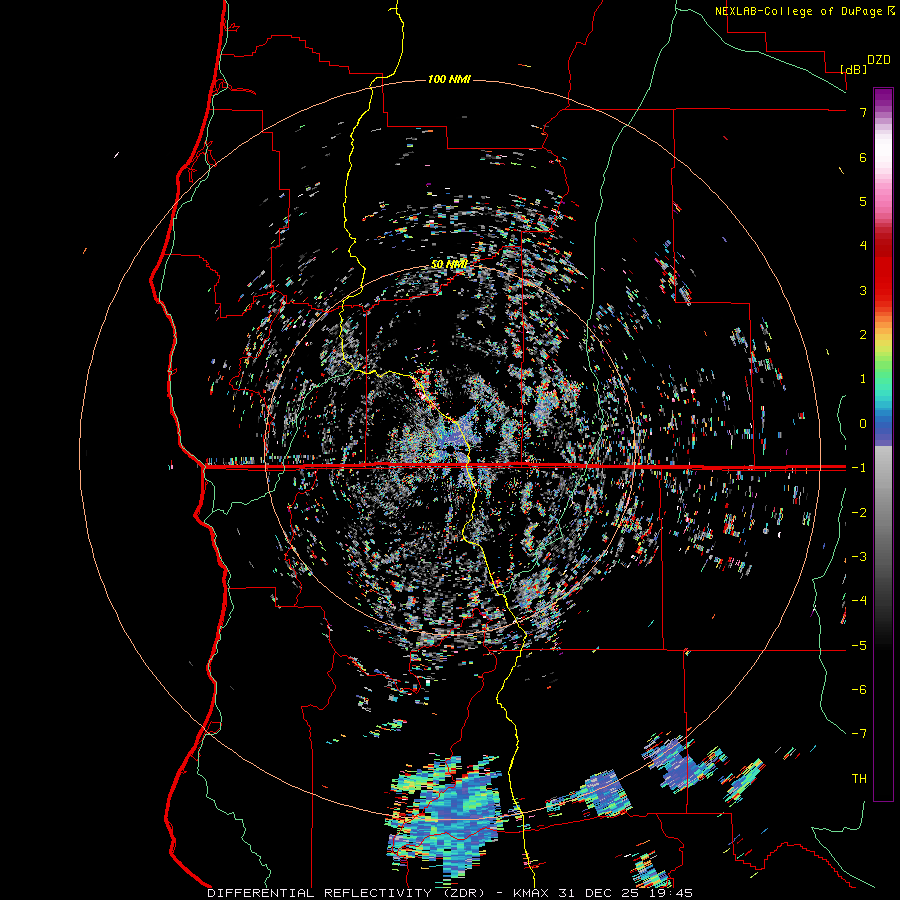900x900 pixels.
Task: Click the 5 tick label on color scale
Action: [863, 201]
